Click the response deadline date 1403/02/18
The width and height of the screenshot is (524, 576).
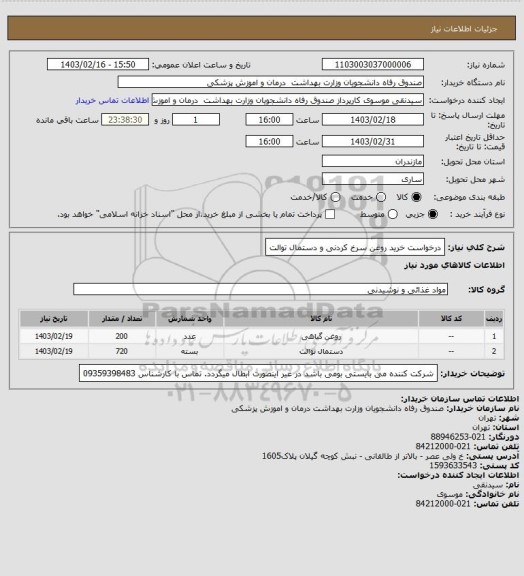click(373, 120)
